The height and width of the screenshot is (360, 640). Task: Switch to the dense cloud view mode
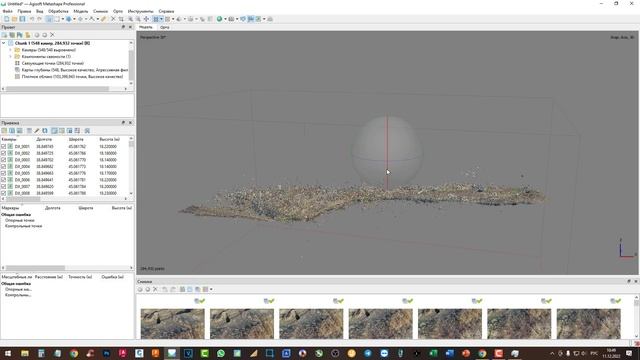(167, 19)
